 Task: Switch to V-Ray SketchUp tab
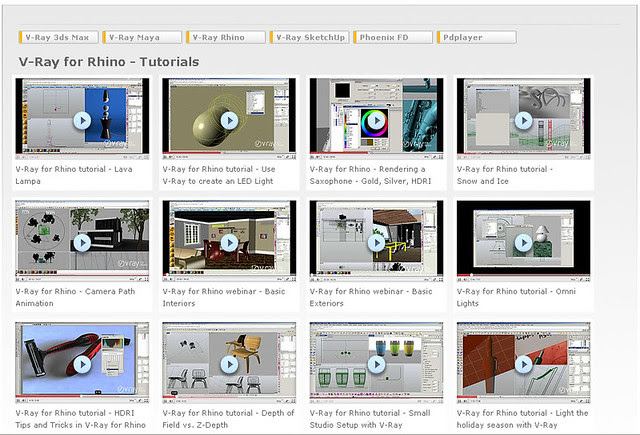[x=309, y=37]
